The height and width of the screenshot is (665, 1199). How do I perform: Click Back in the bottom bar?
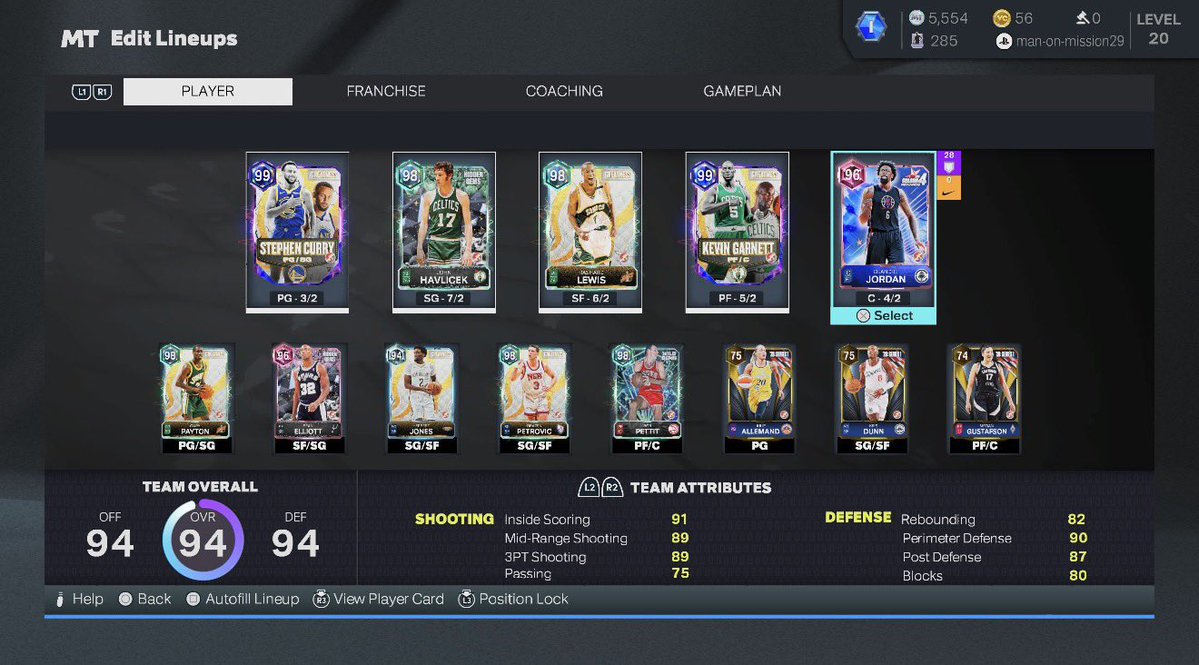(126, 599)
